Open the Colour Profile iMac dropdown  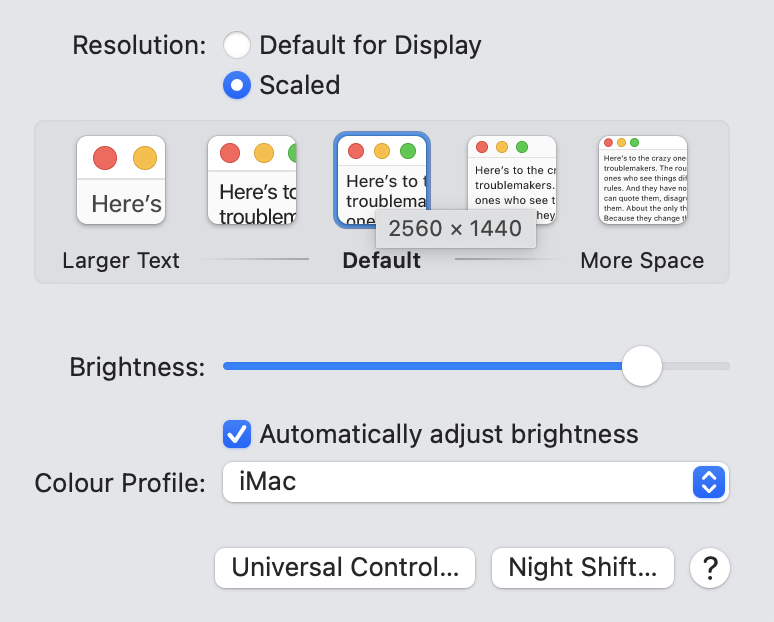(460, 482)
